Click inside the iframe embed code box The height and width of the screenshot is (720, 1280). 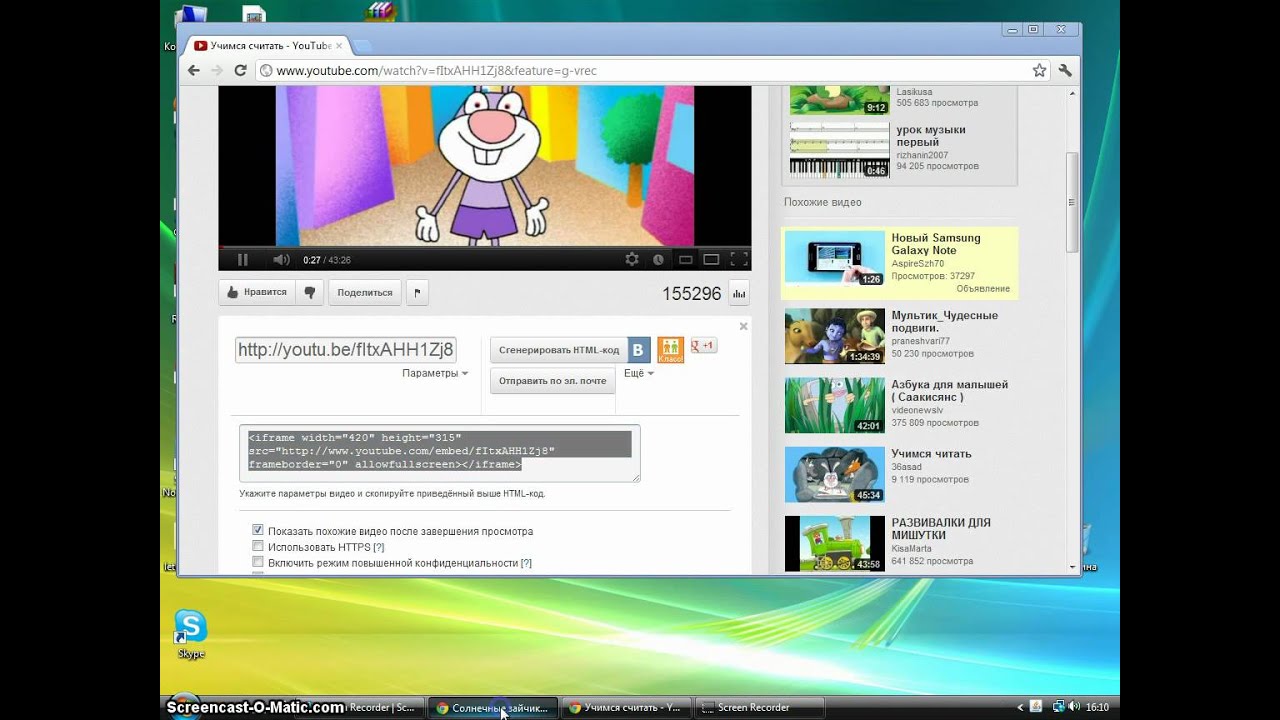point(440,453)
